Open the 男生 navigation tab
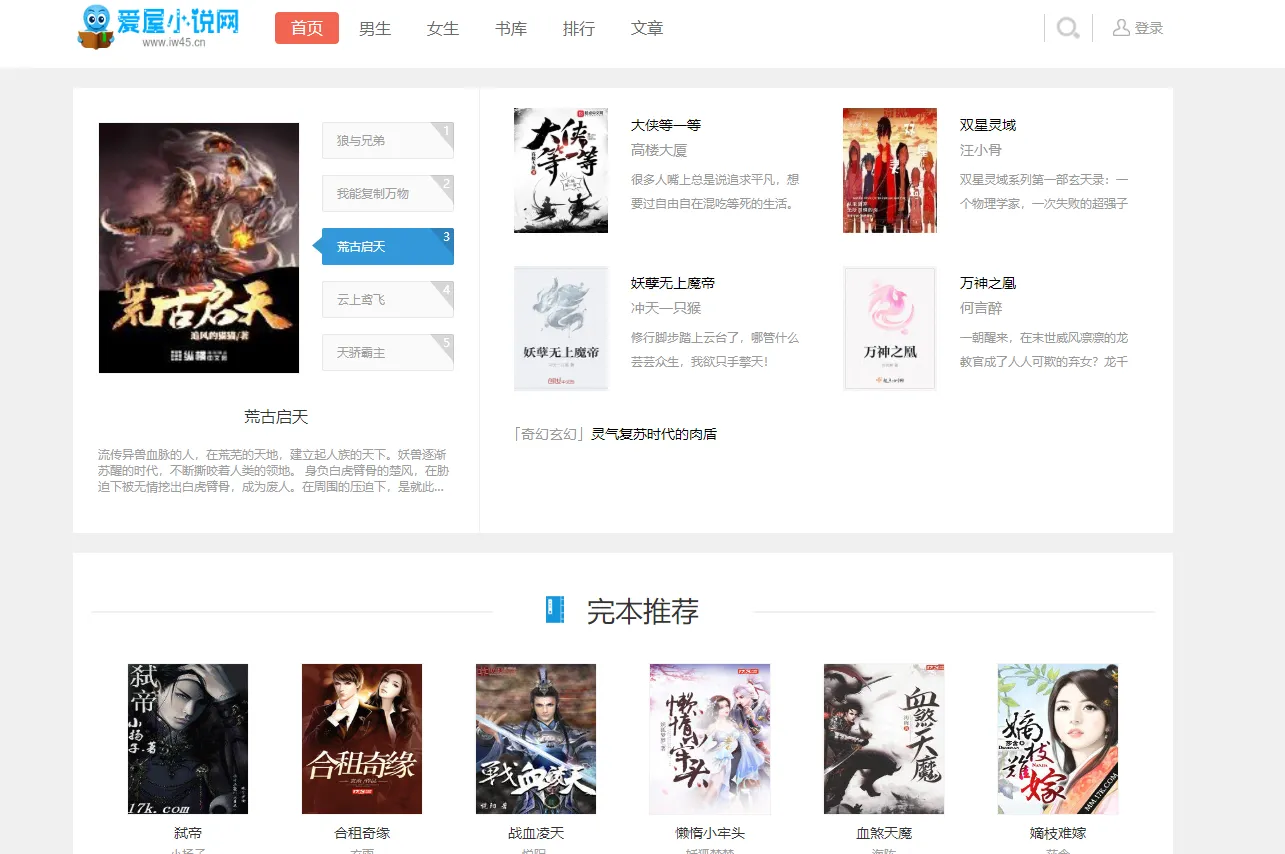 coord(375,29)
